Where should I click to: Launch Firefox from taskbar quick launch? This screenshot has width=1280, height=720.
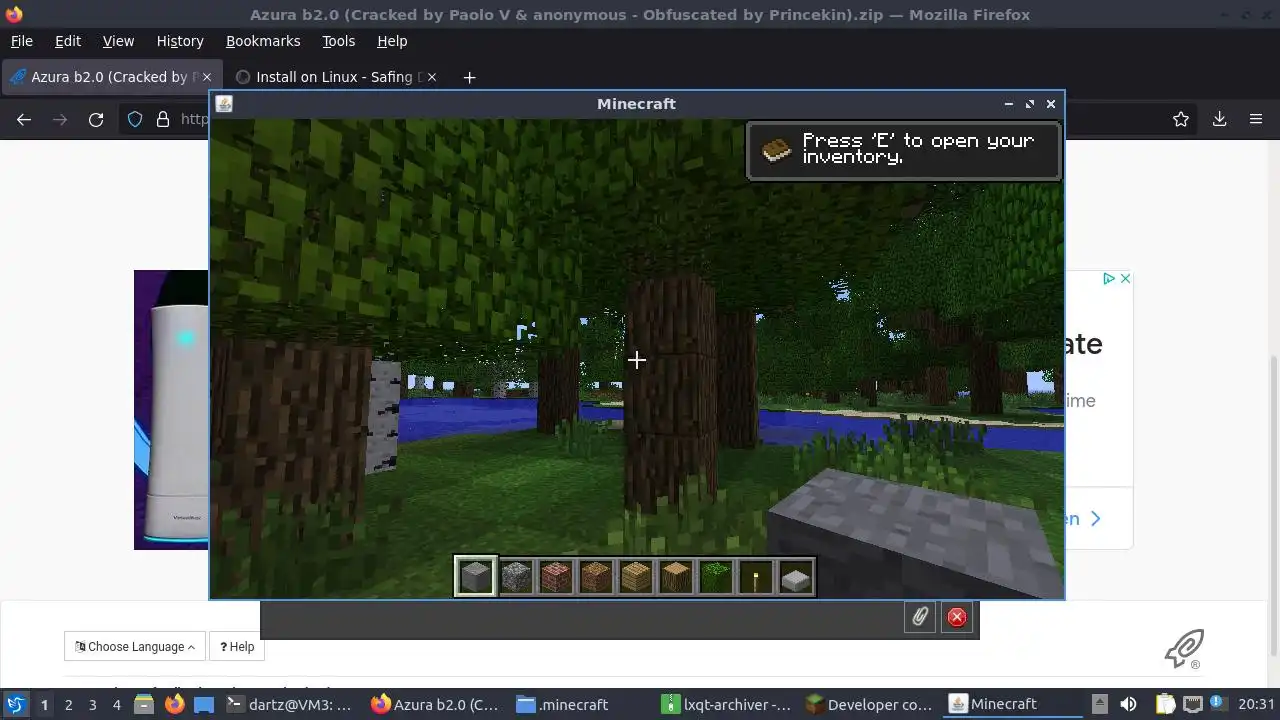pos(174,704)
